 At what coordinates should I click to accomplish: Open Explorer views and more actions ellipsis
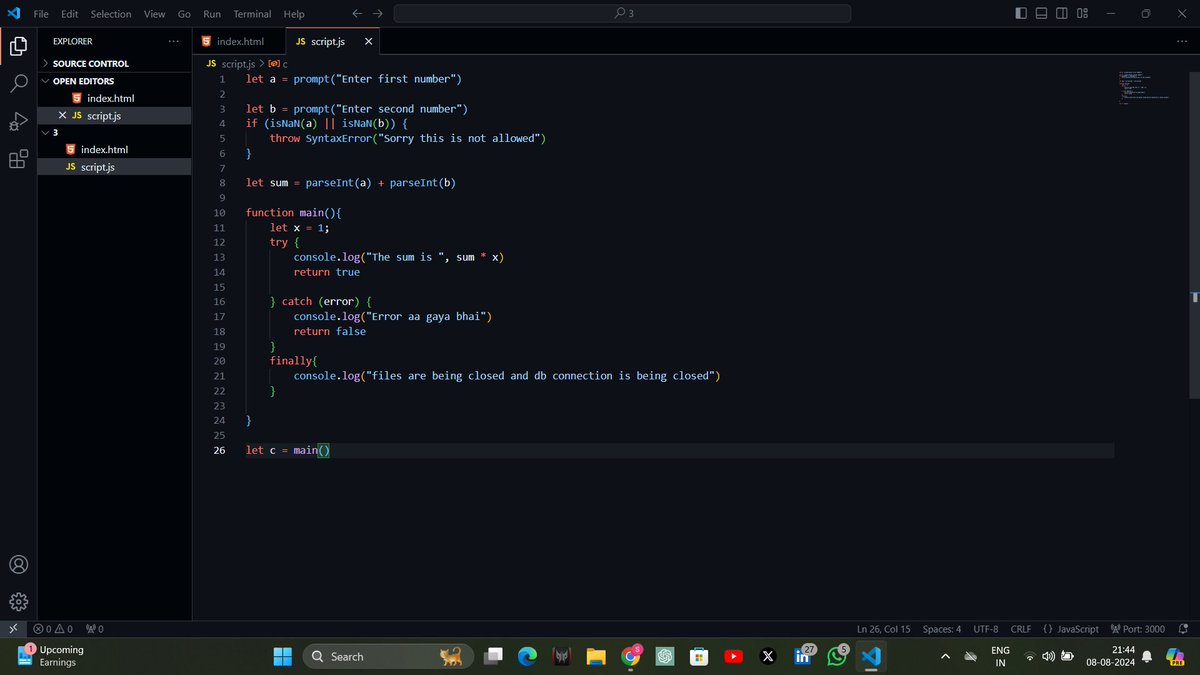pos(174,41)
